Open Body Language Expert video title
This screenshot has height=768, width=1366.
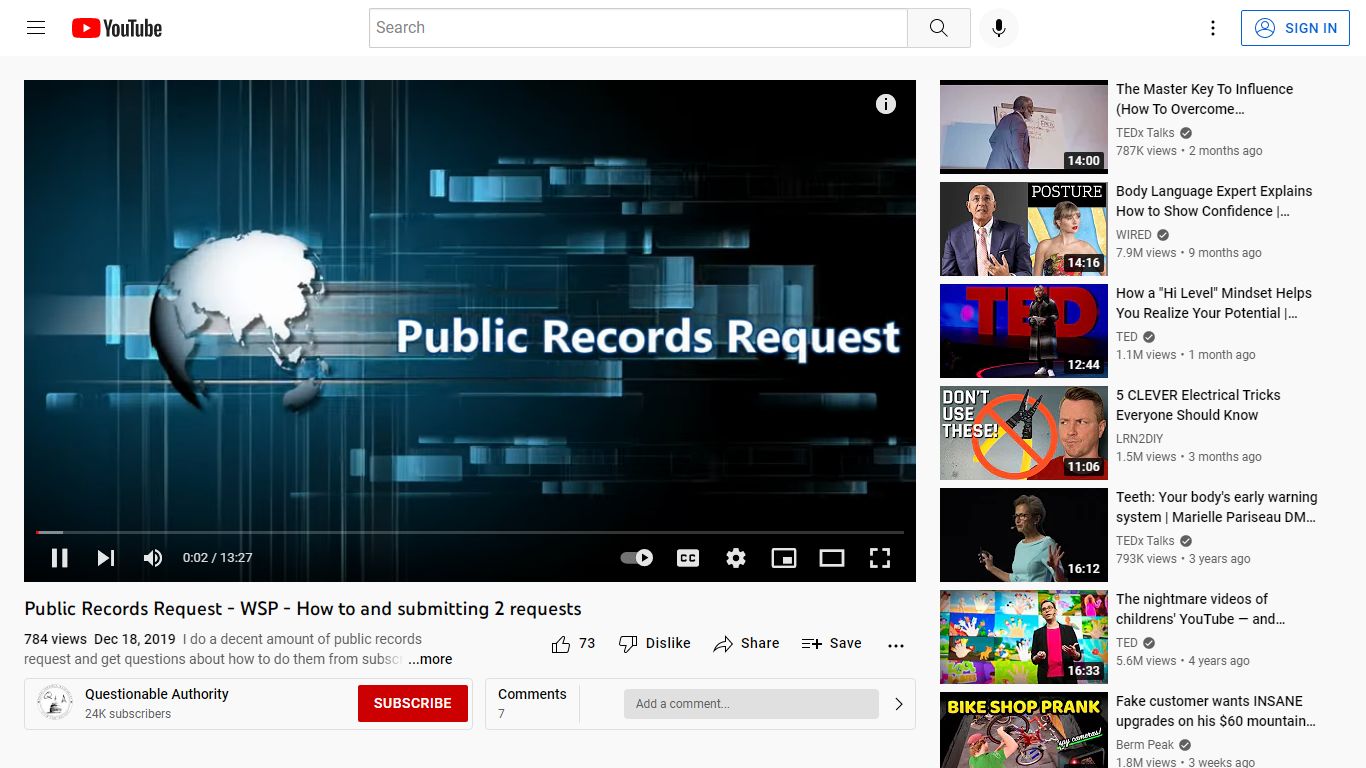(1214, 201)
